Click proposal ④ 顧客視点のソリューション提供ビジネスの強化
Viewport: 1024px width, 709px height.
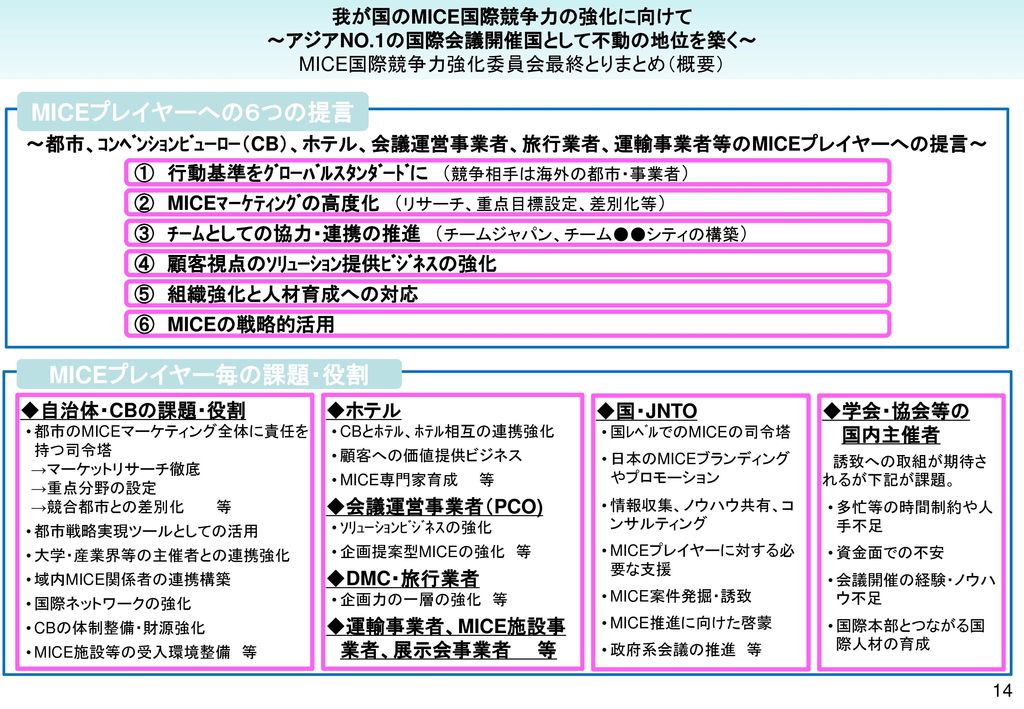click(507, 263)
